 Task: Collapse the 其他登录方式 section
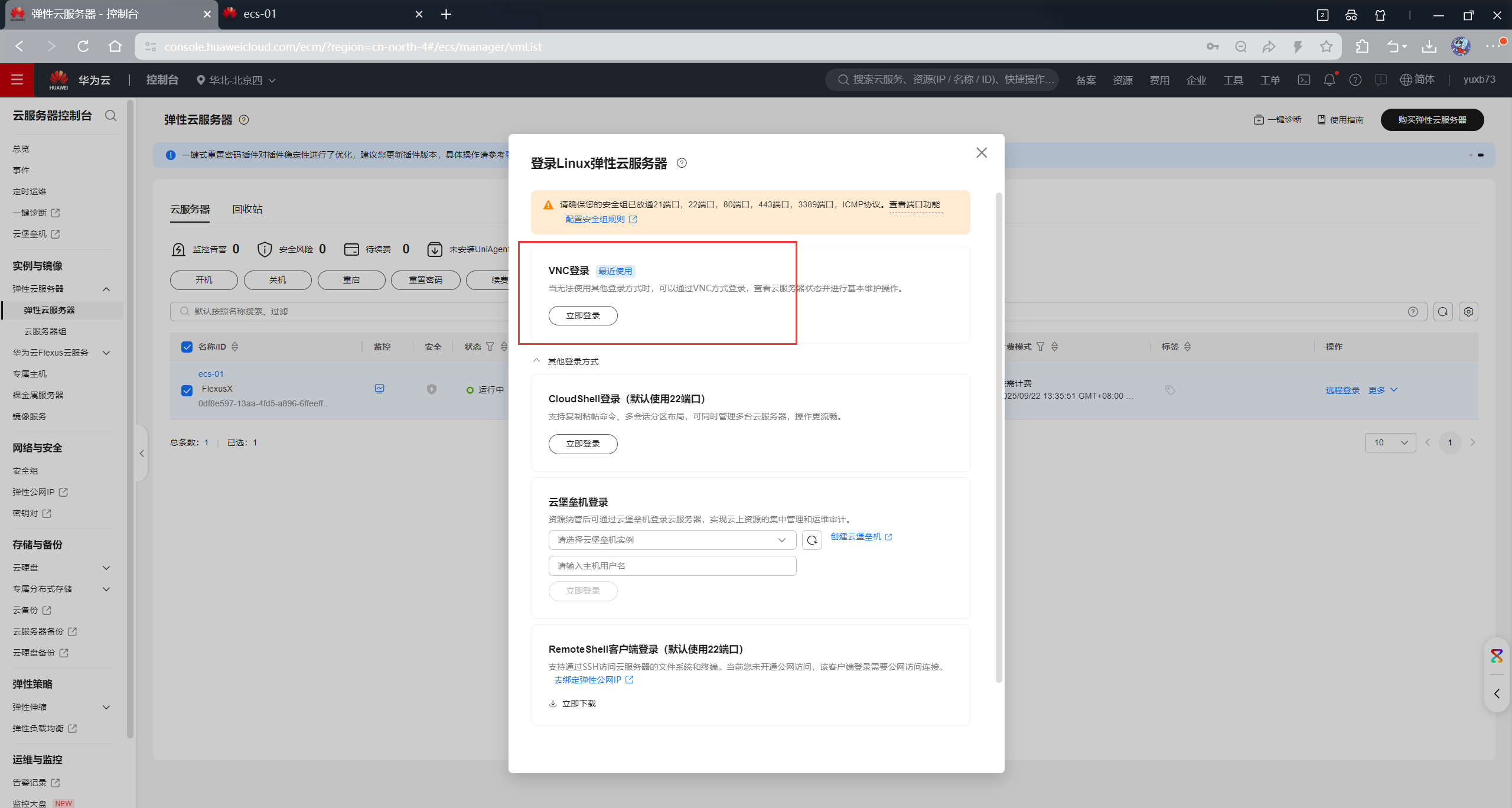(x=536, y=361)
